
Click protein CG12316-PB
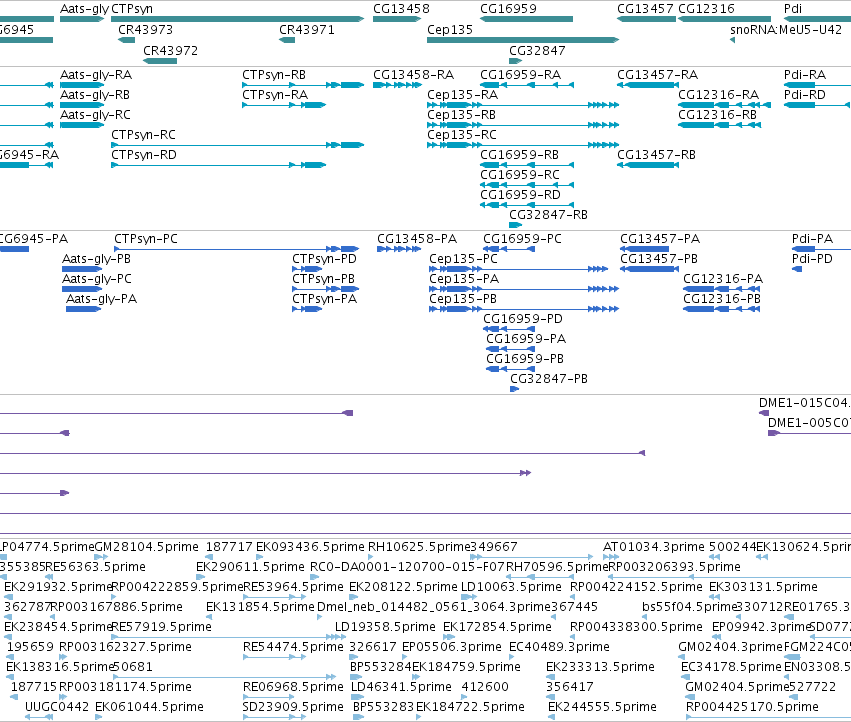point(721,309)
